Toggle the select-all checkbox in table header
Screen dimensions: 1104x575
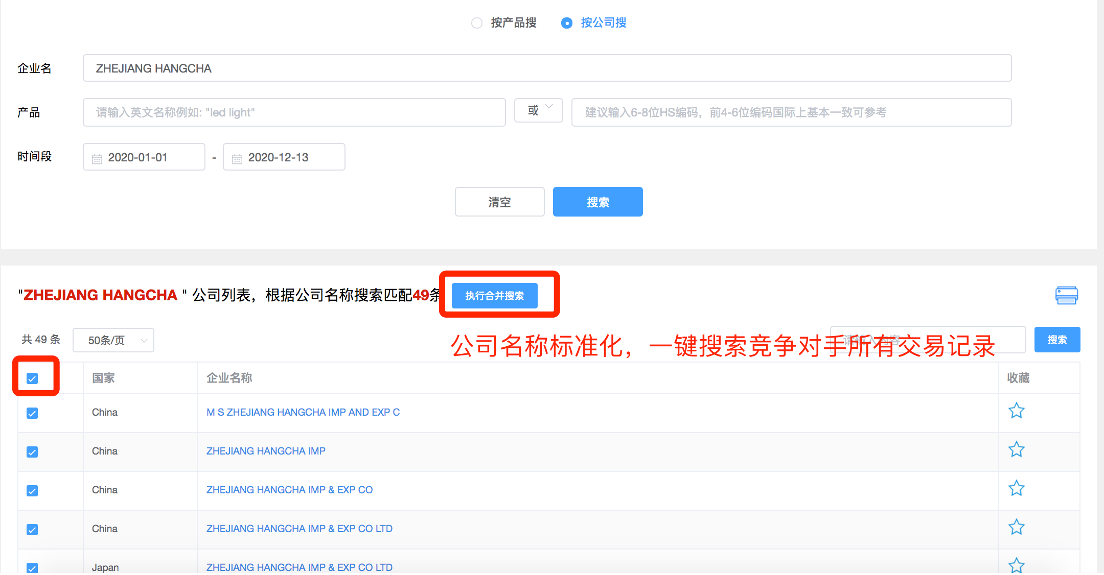click(x=32, y=379)
